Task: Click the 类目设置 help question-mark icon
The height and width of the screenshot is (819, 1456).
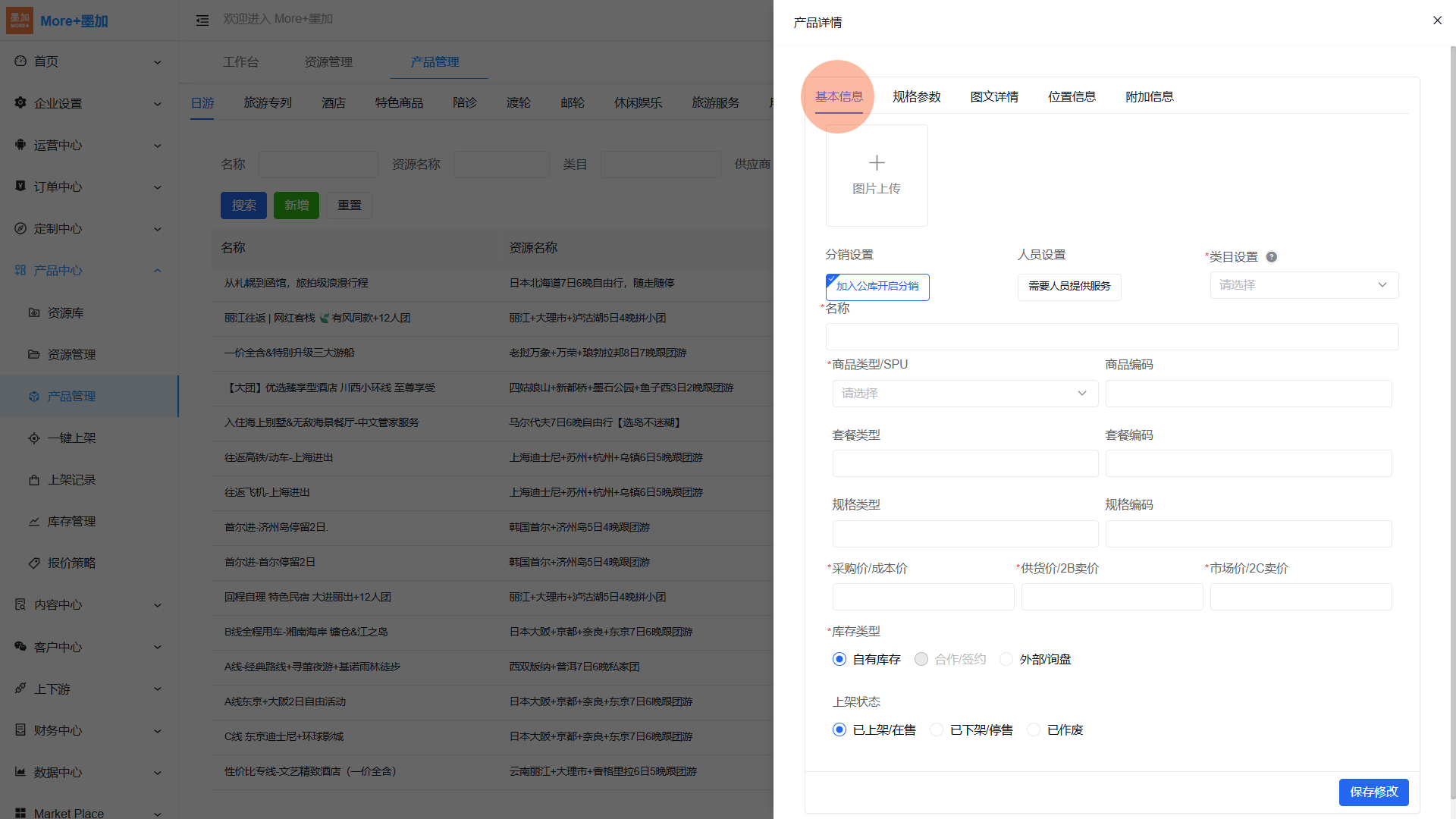Action: pyautogui.click(x=1272, y=257)
